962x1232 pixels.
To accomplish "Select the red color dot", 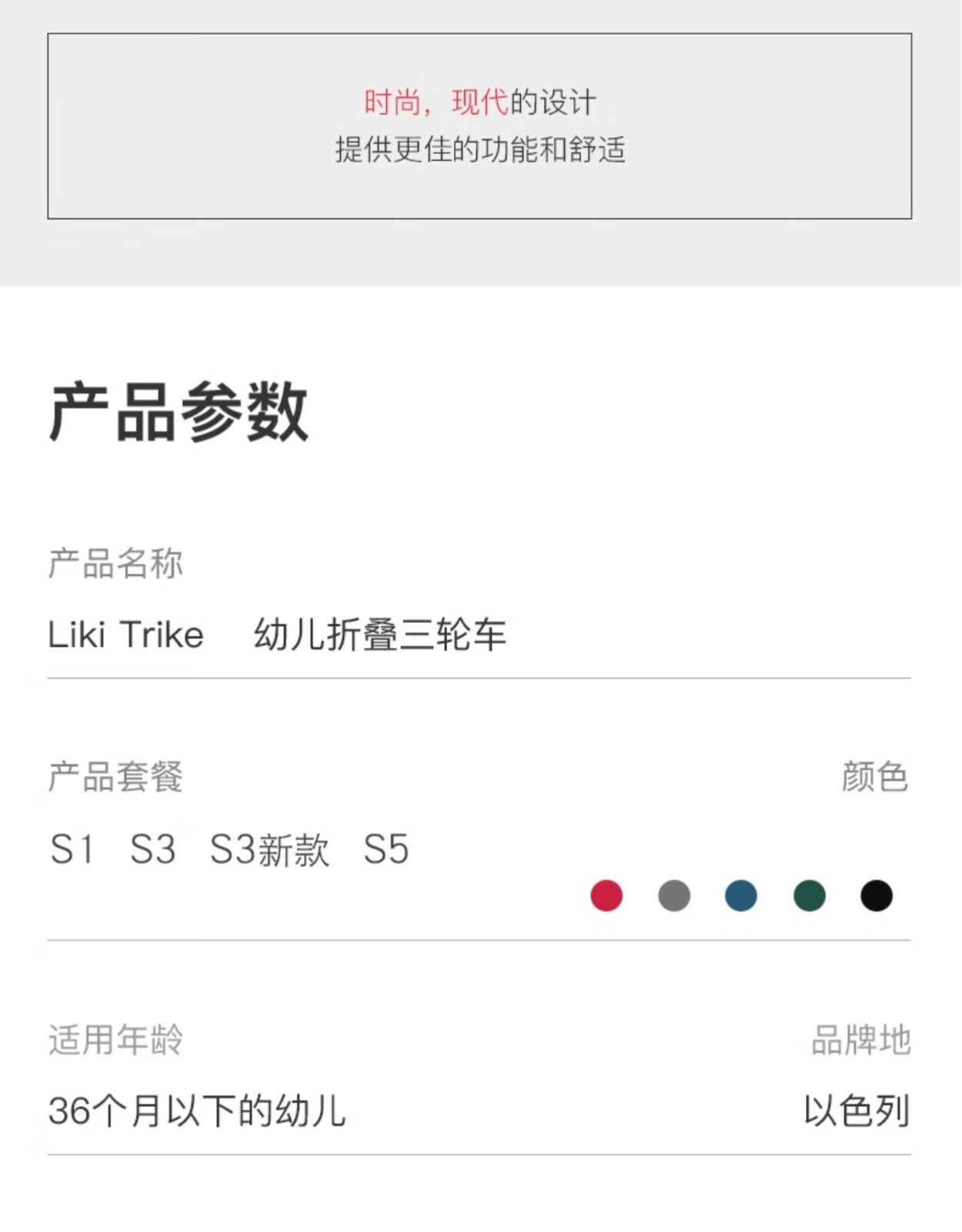I will click(606, 896).
